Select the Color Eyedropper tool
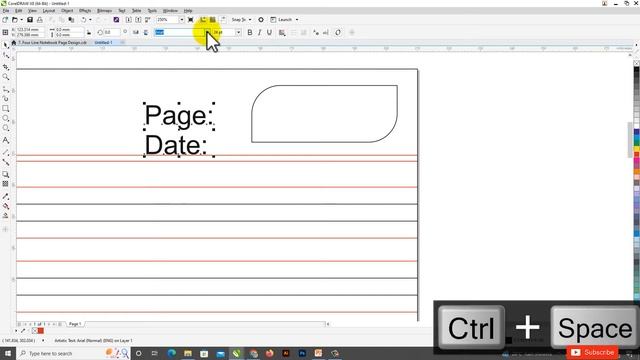This screenshot has width=640, height=360. [x=6, y=196]
